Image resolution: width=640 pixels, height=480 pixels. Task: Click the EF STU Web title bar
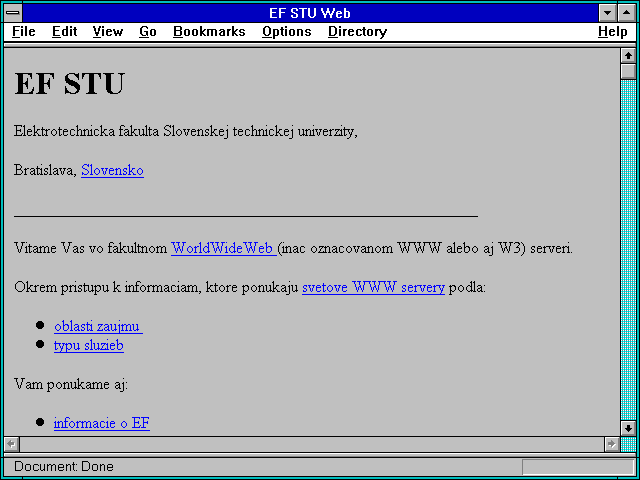coord(310,13)
